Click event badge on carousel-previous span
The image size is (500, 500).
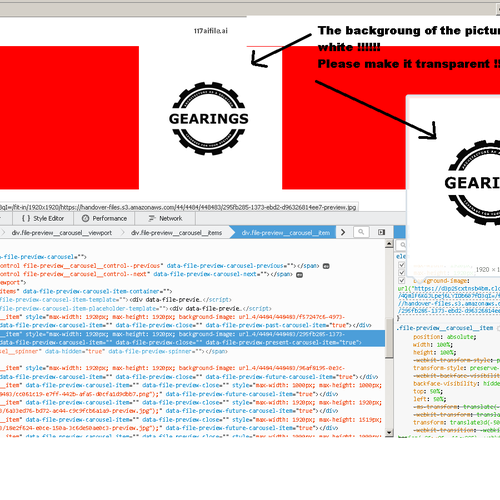click(x=326, y=266)
